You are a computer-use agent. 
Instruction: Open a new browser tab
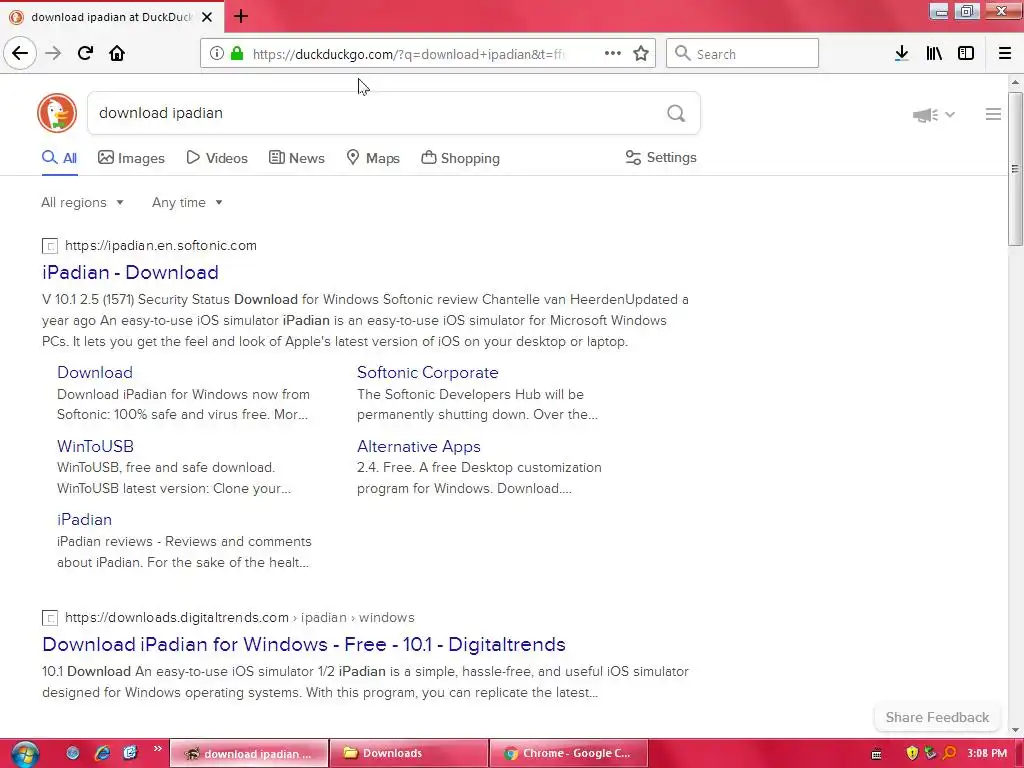click(x=241, y=16)
